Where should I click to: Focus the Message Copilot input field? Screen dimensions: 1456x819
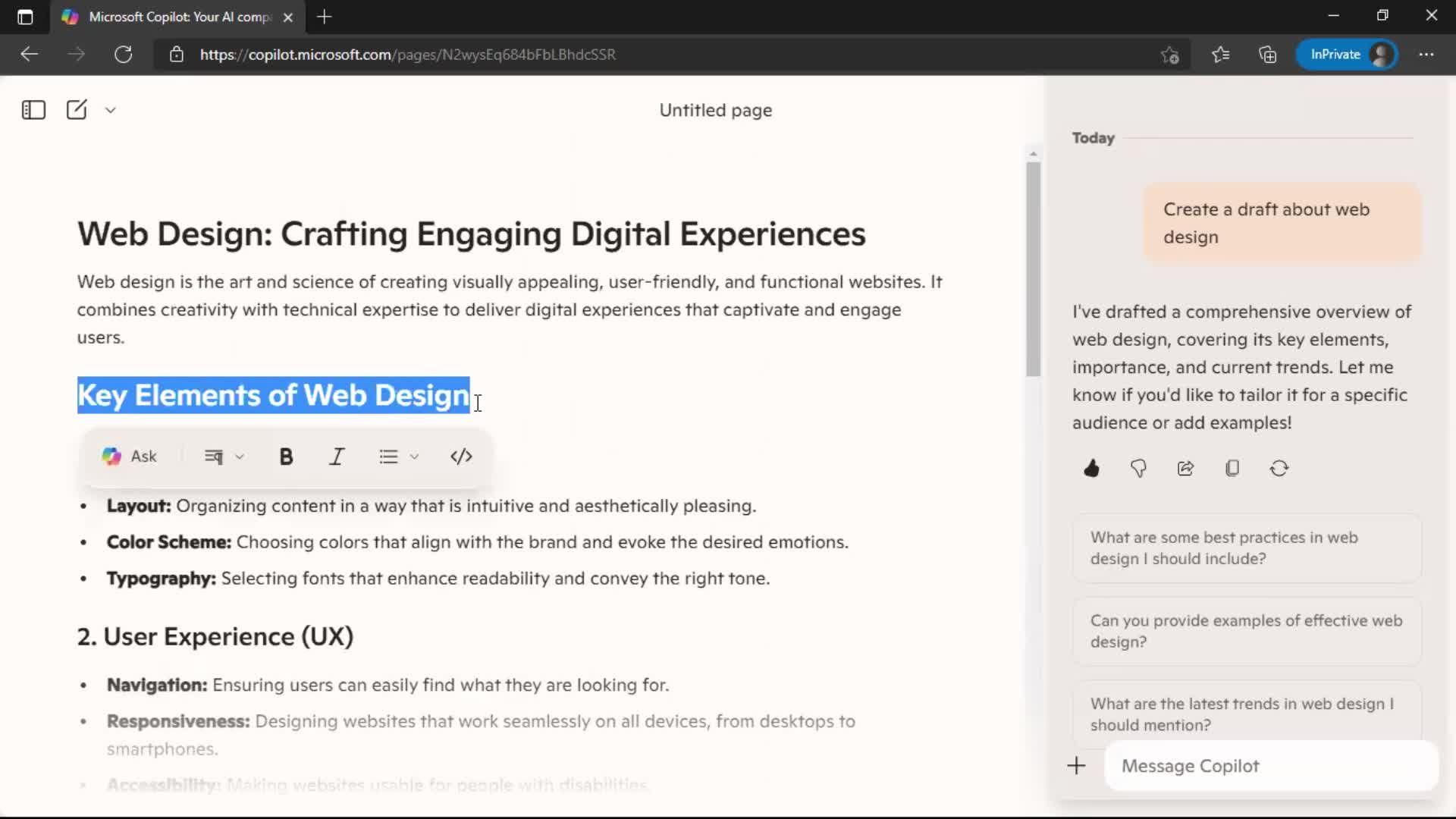point(1271,766)
